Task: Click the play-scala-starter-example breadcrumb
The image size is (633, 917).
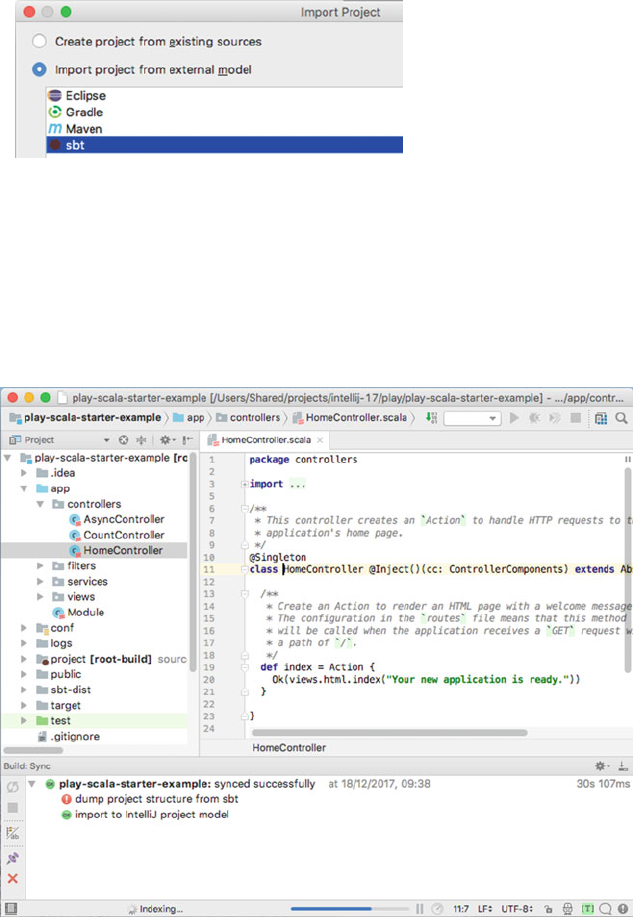Action: pyautogui.click(x=85, y=418)
